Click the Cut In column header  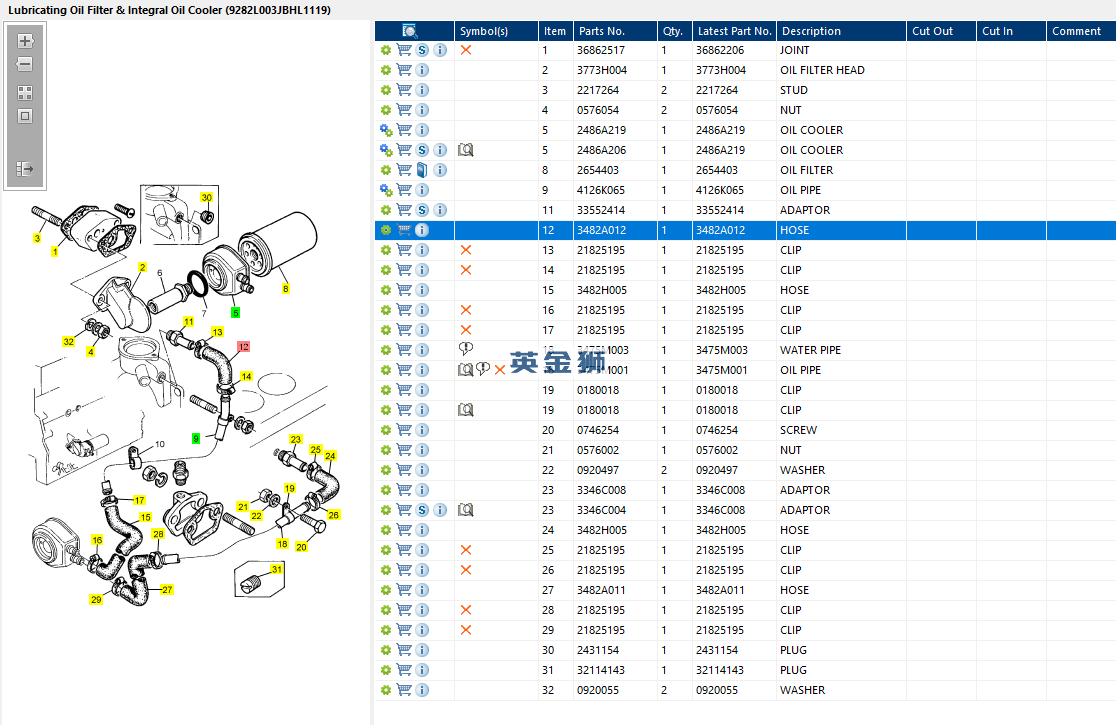pos(1011,31)
